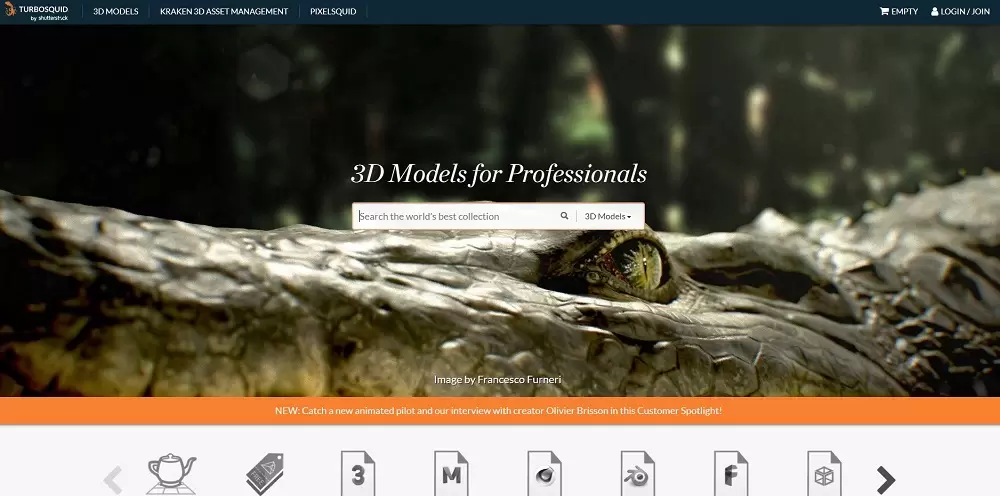Choose the 3ds Max file format icon

coord(358,474)
